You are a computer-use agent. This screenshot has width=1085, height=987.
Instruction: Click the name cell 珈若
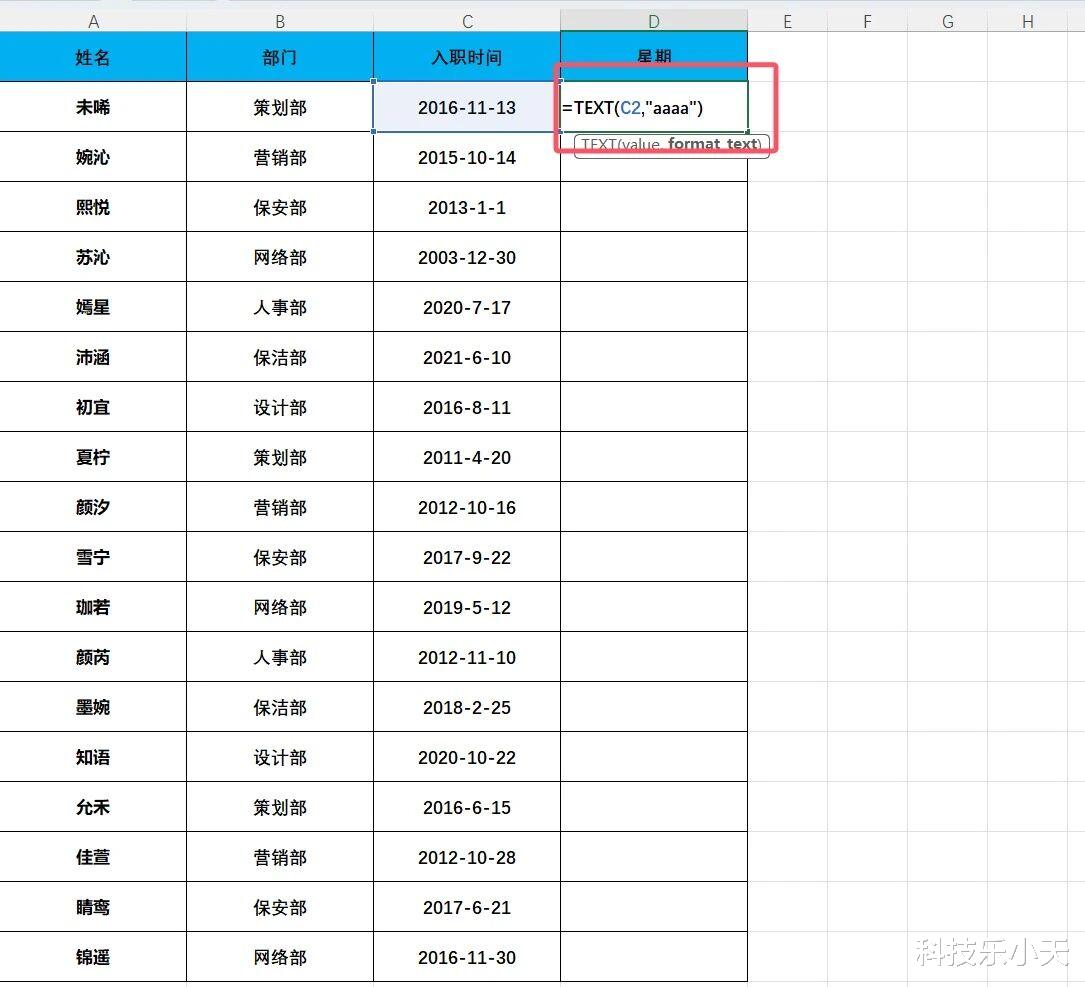point(93,607)
